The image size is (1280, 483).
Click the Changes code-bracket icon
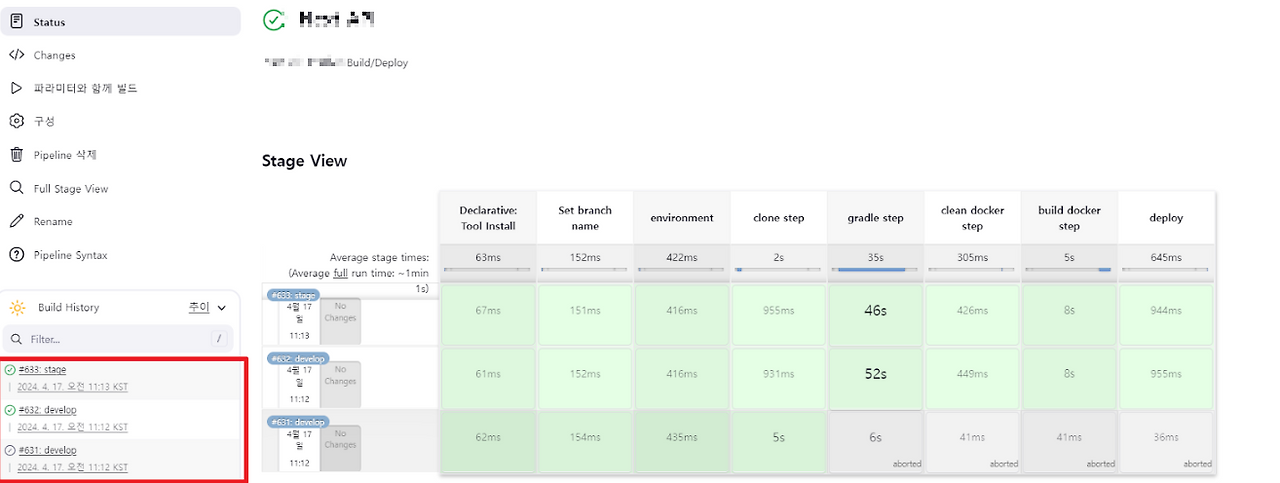[x=16, y=55]
